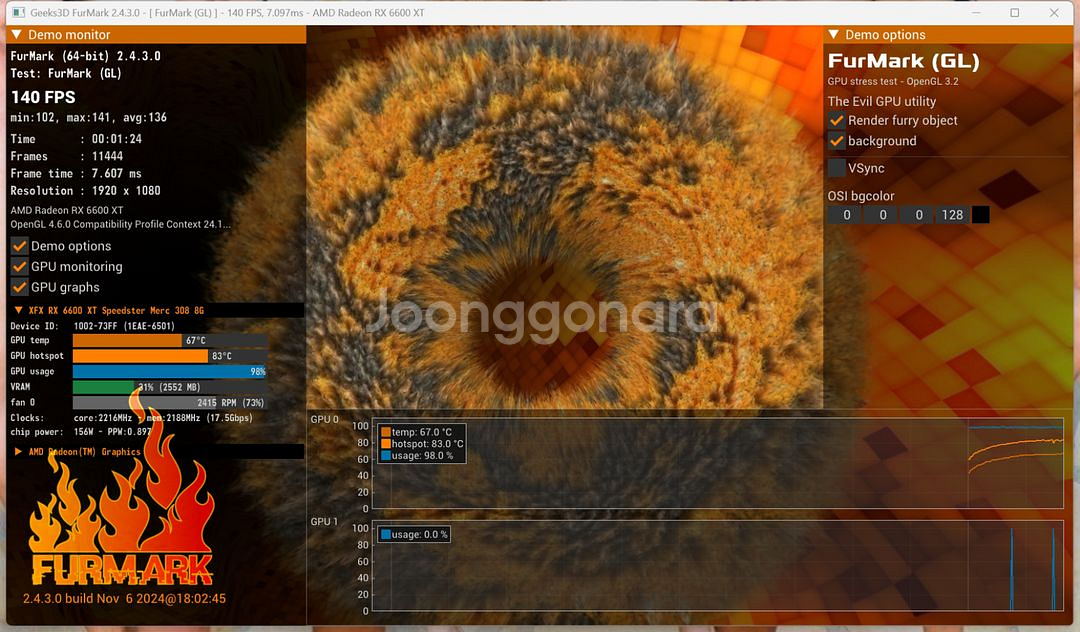
Task: Expand the AMD Radeon(TM) Graphics section
Action: click(18, 452)
